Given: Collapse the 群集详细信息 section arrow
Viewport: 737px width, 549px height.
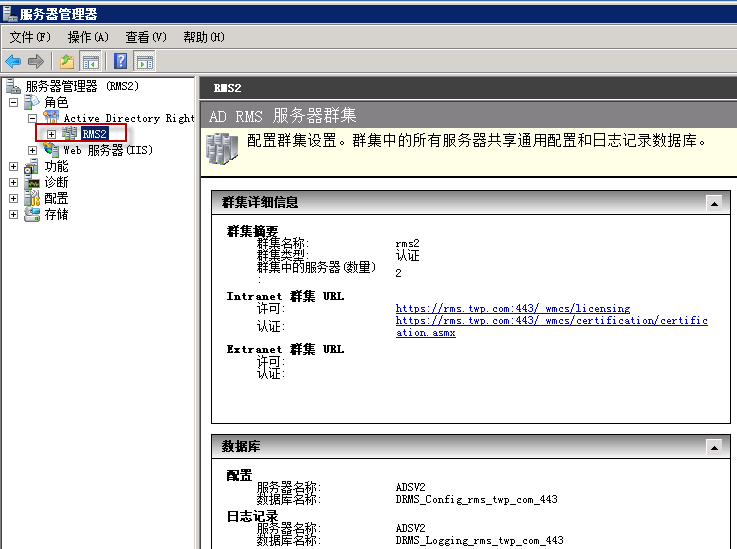Looking at the screenshot, I should (714, 204).
